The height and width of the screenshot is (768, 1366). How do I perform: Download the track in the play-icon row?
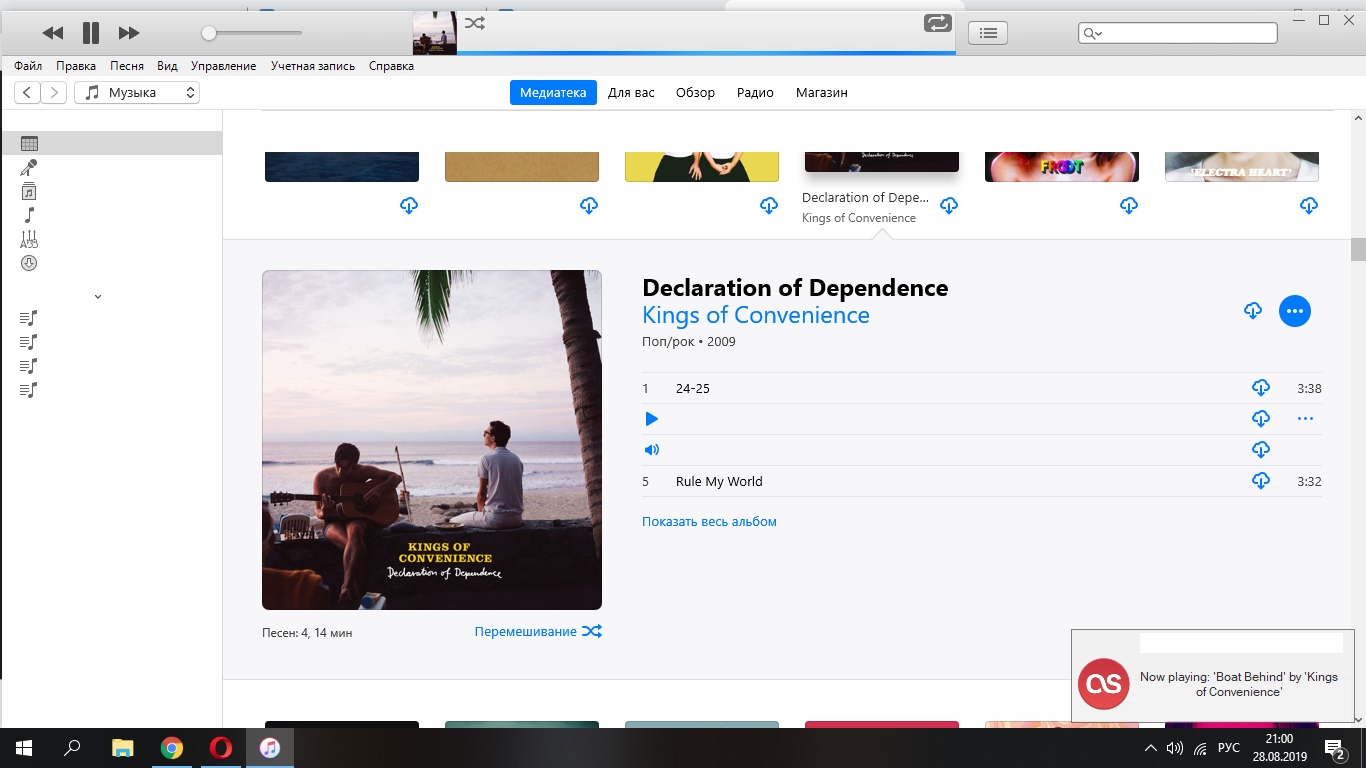click(1261, 419)
